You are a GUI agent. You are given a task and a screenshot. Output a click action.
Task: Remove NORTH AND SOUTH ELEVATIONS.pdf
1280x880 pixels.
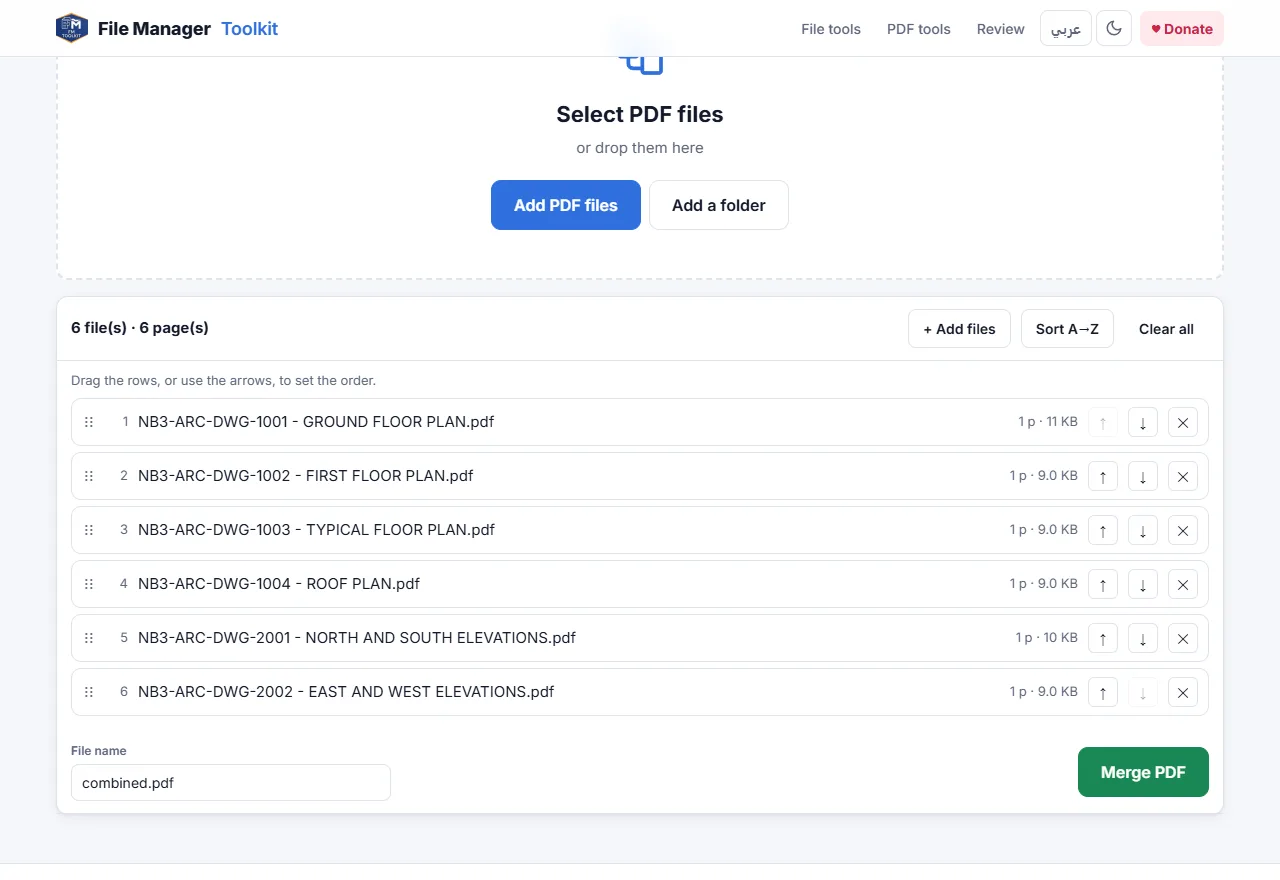[x=1183, y=638]
